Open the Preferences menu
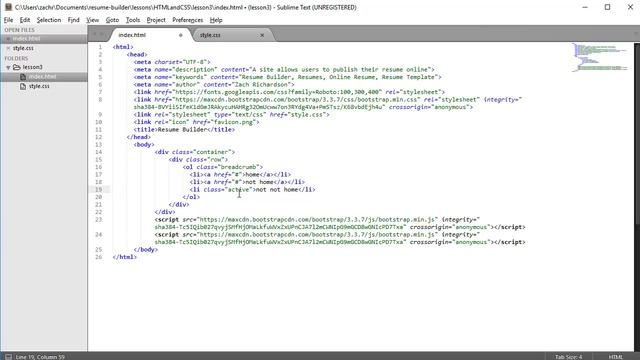Viewport: 640px width, 360px height. click(x=187, y=20)
